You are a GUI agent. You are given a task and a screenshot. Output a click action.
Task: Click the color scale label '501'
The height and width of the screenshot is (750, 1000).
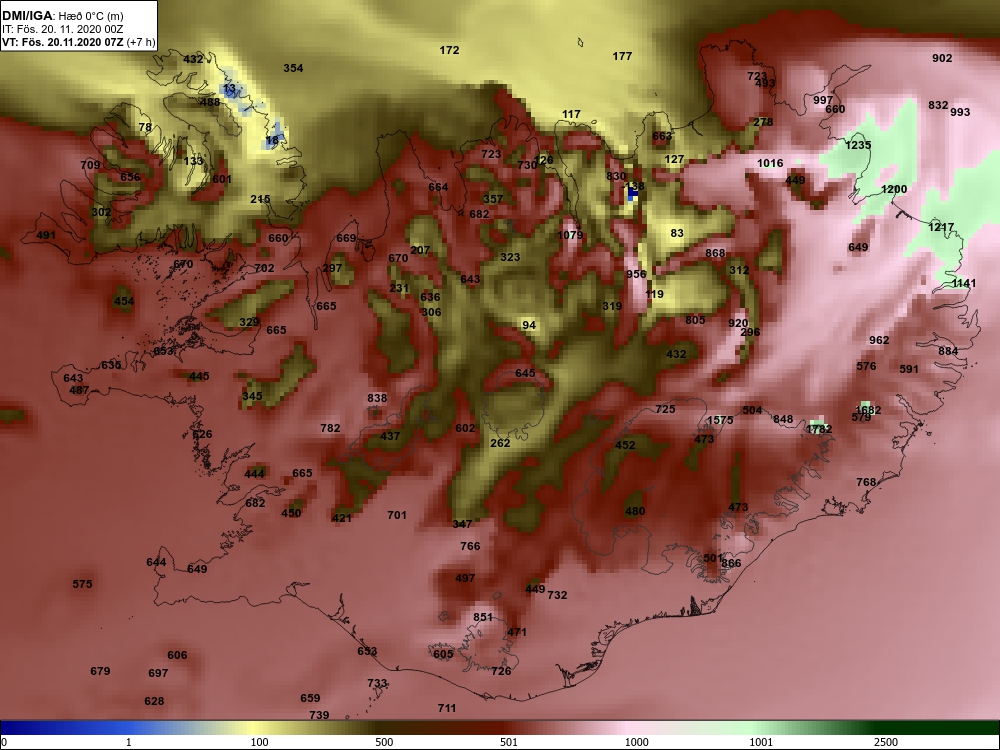pyautogui.click(x=508, y=742)
